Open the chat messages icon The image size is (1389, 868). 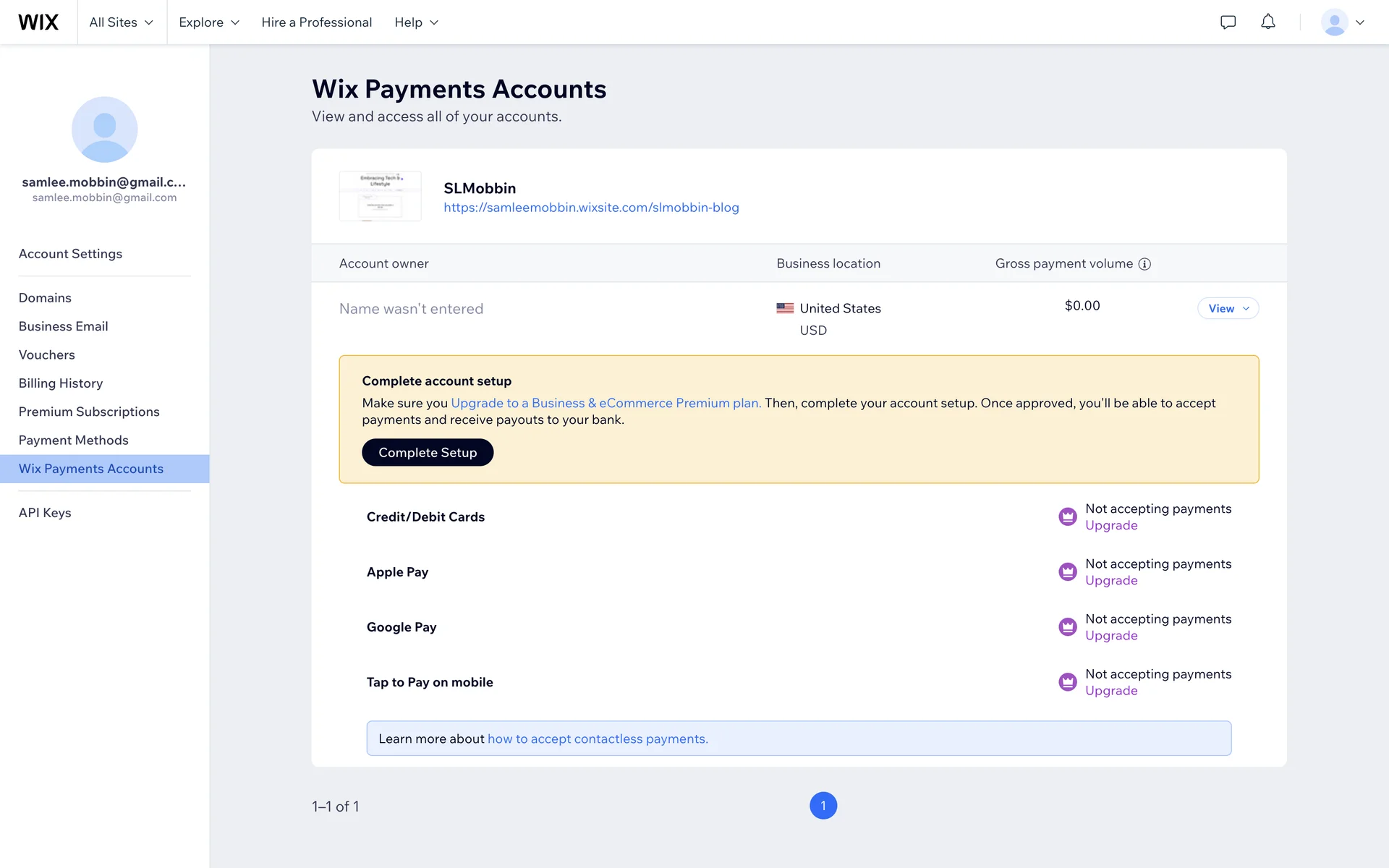pos(1228,22)
